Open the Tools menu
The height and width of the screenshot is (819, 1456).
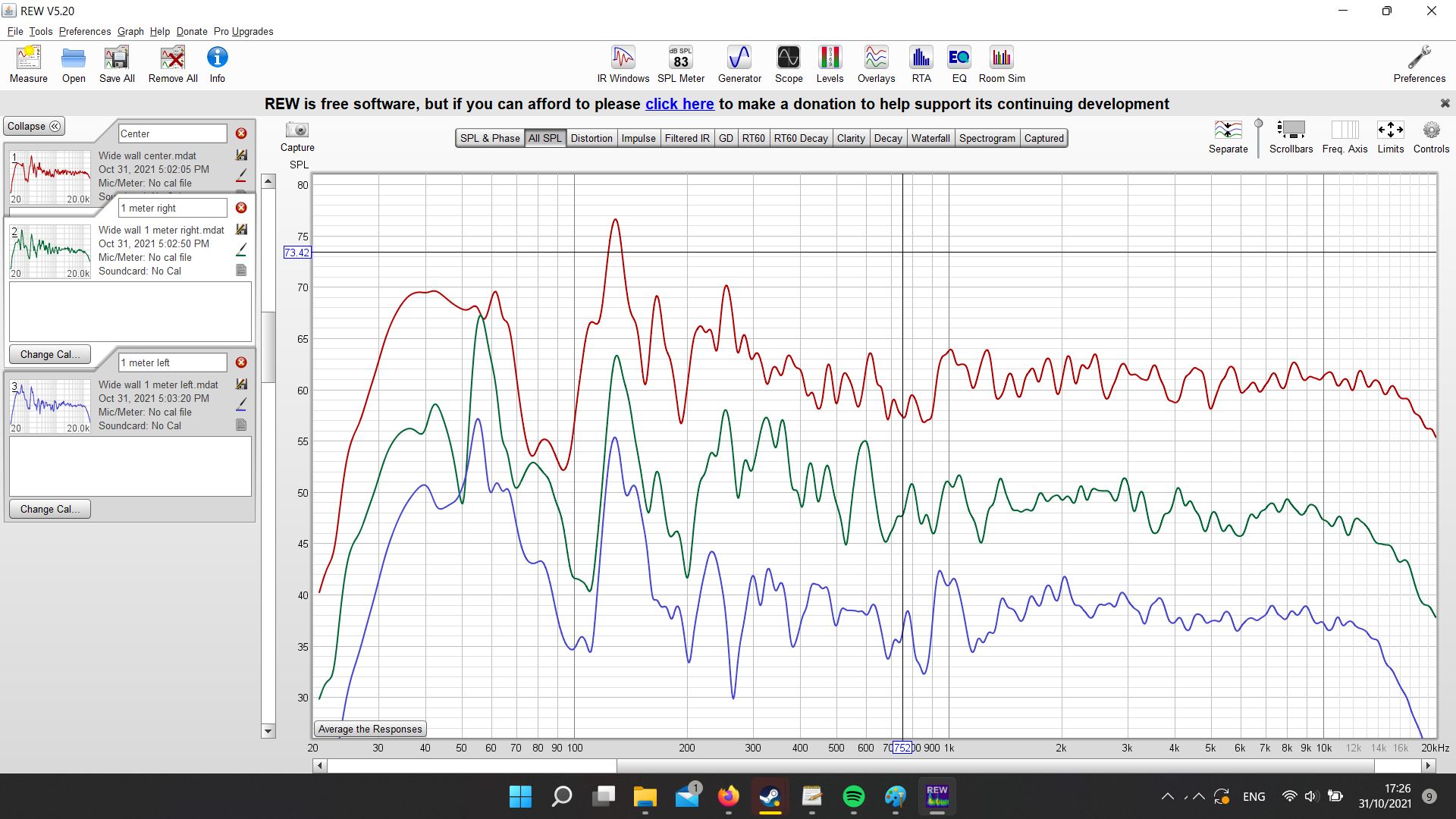[41, 31]
